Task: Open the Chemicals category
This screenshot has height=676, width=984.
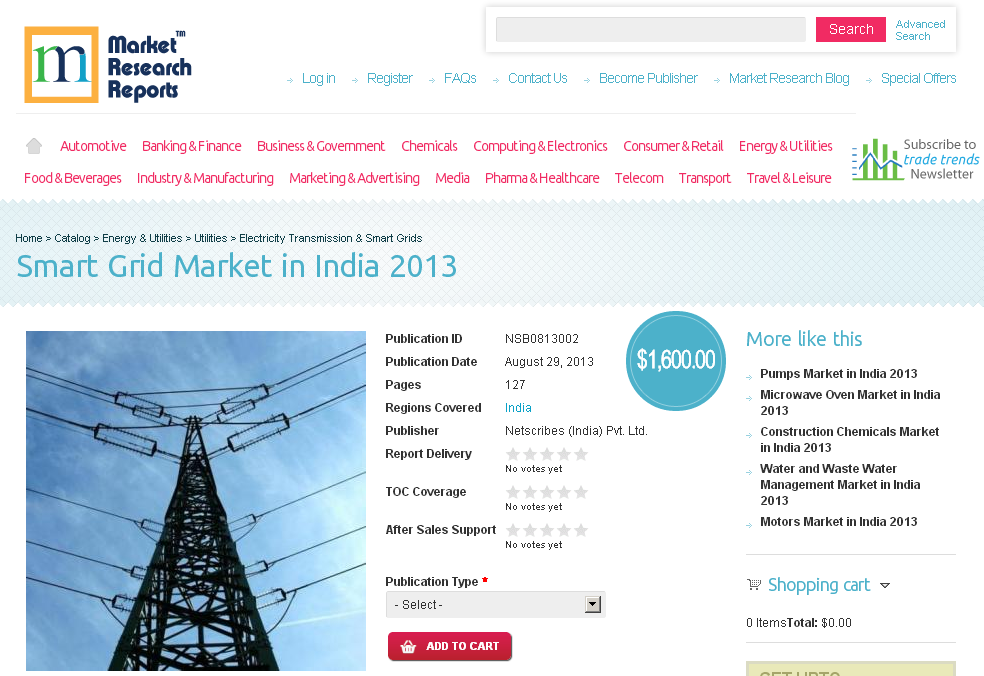Action: pos(429,146)
